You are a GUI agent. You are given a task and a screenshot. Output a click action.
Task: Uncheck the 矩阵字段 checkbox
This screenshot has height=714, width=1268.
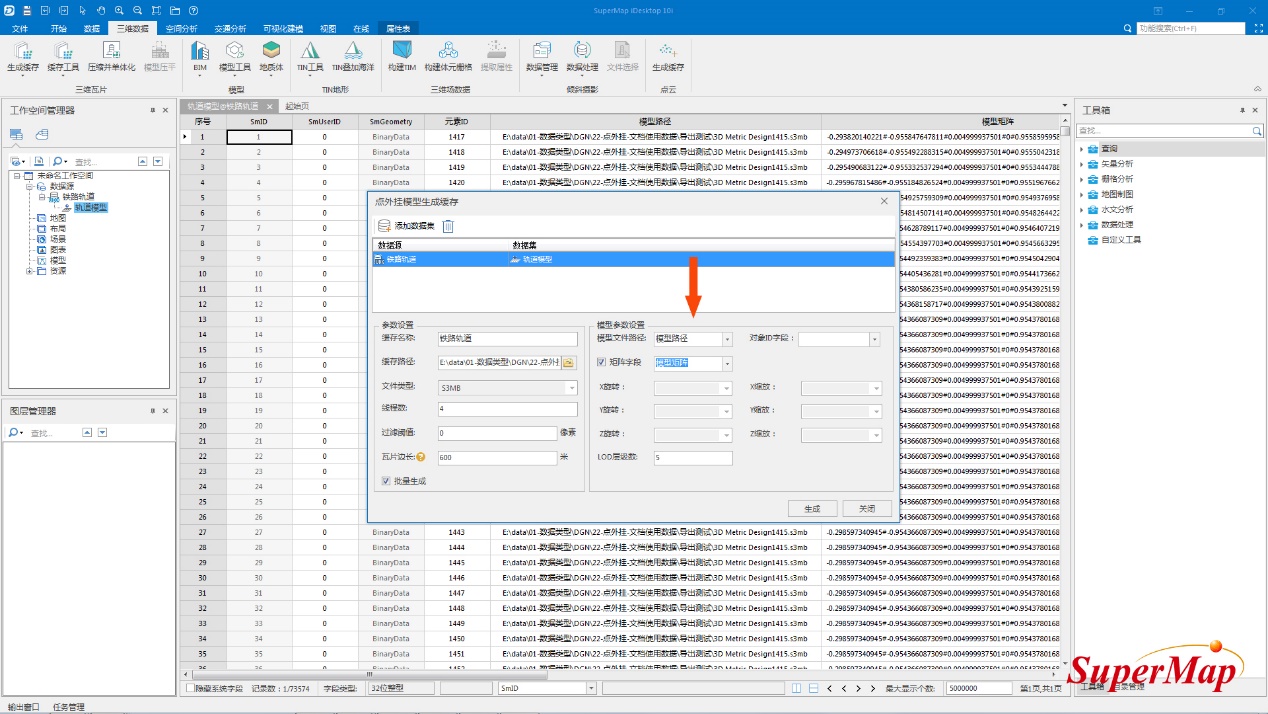[601, 363]
